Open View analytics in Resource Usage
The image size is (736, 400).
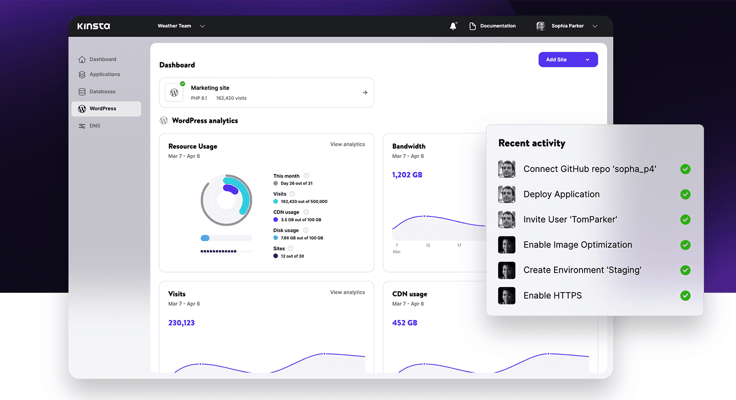coord(347,144)
